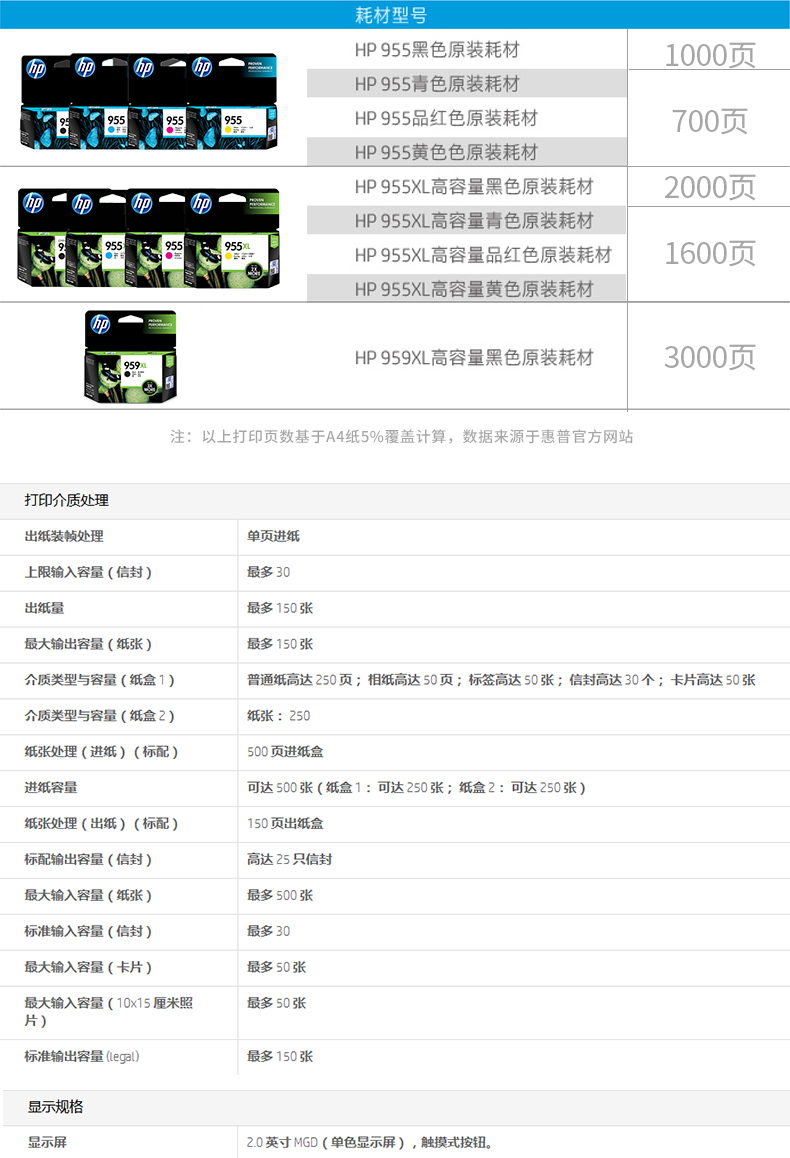Click the 单页进纸 value
Viewport: 790px width, 1158px height.
click(273, 536)
